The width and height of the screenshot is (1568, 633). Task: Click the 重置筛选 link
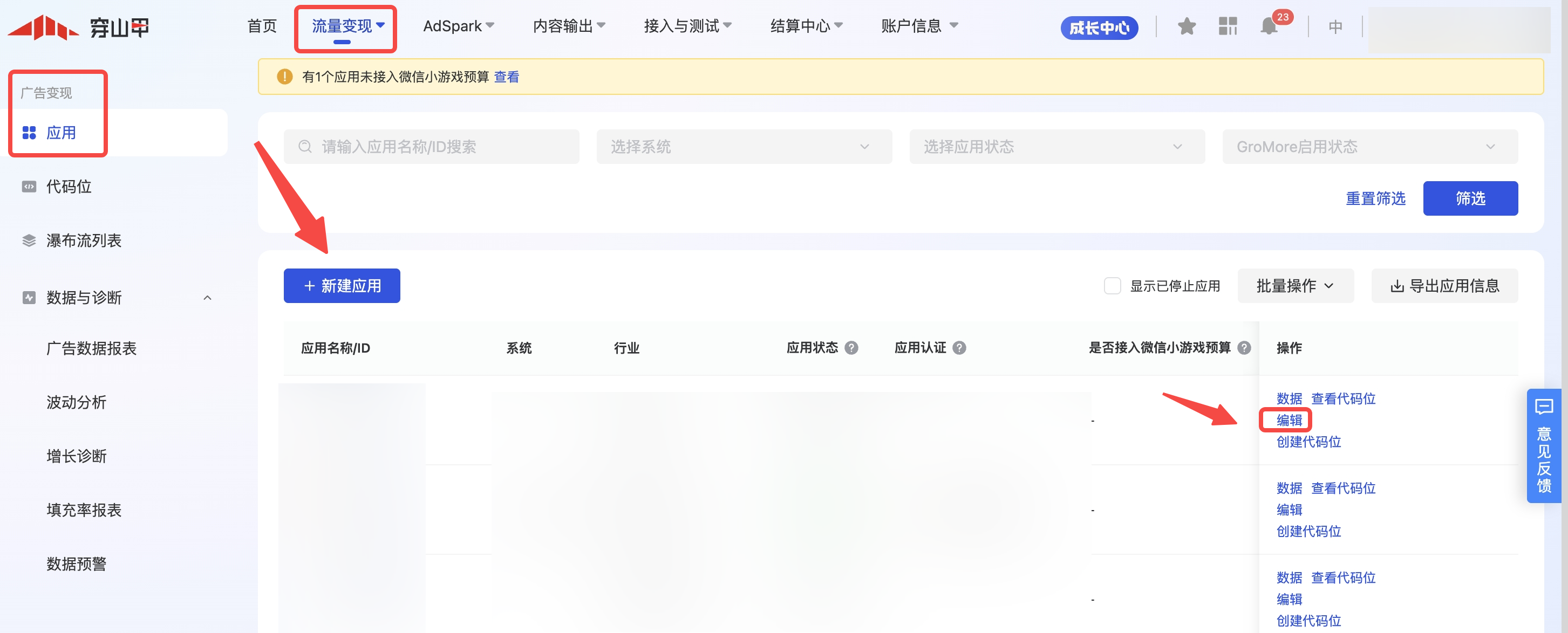pos(1375,198)
